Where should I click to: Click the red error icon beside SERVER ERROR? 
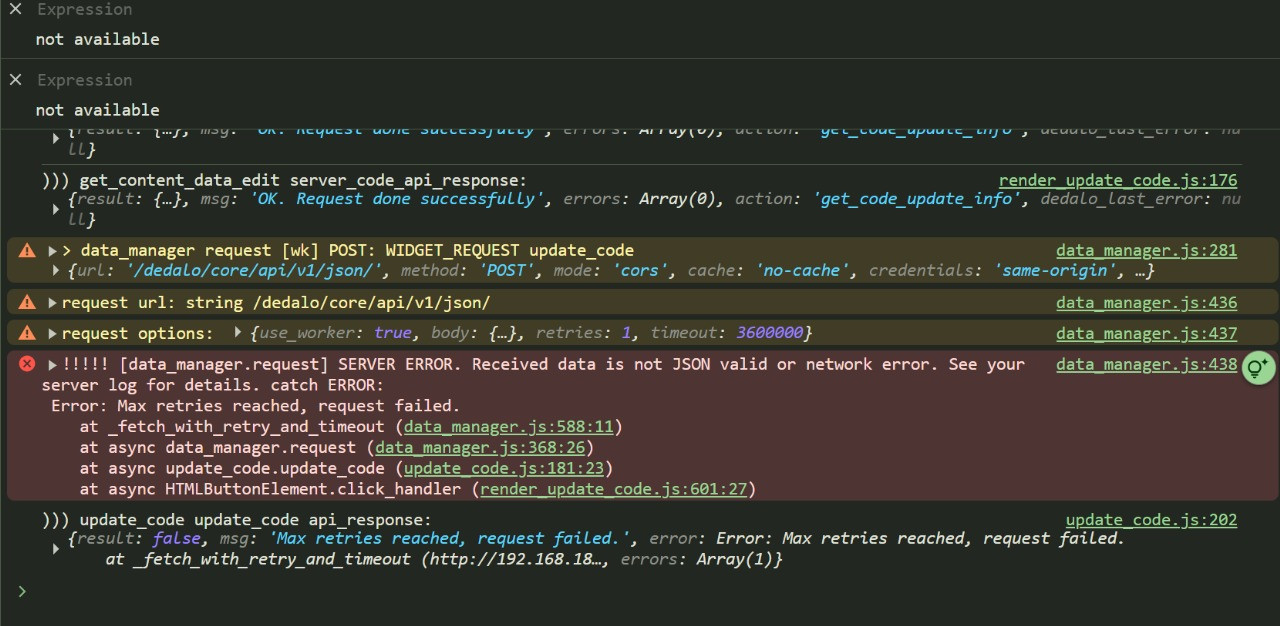tap(27, 365)
